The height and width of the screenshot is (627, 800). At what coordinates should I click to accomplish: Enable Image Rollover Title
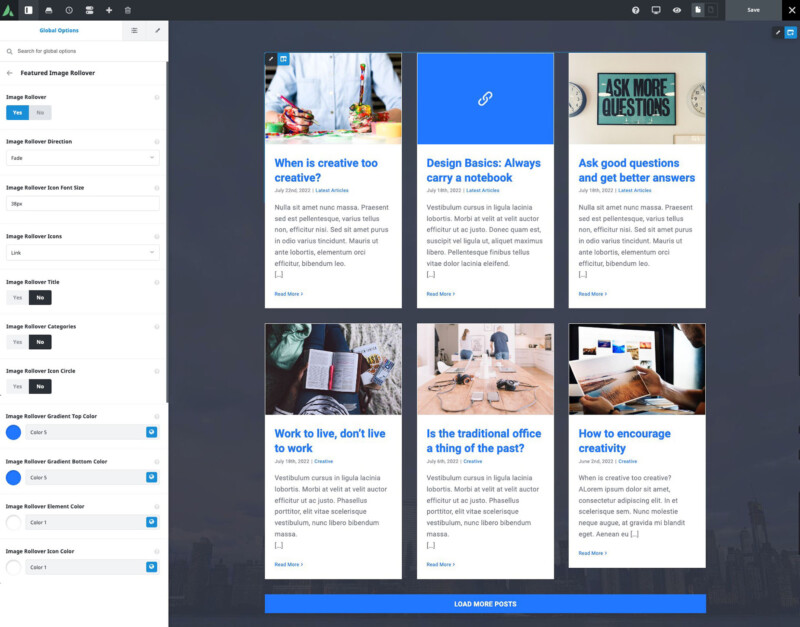pos(19,297)
